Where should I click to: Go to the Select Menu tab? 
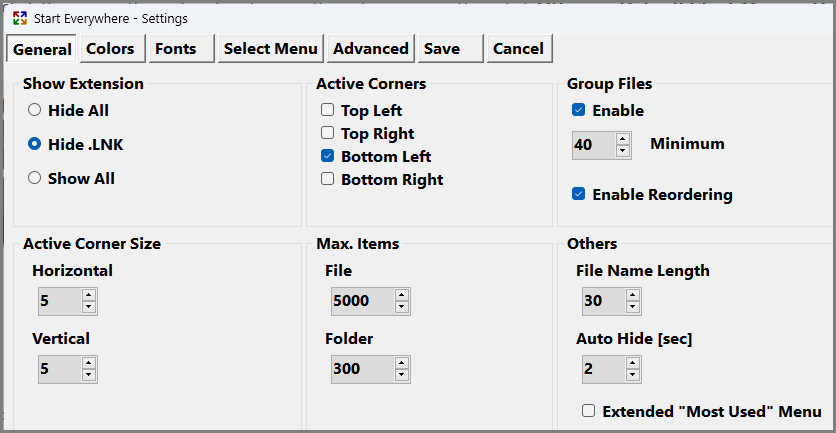pyautogui.click(x=270, y=48)
